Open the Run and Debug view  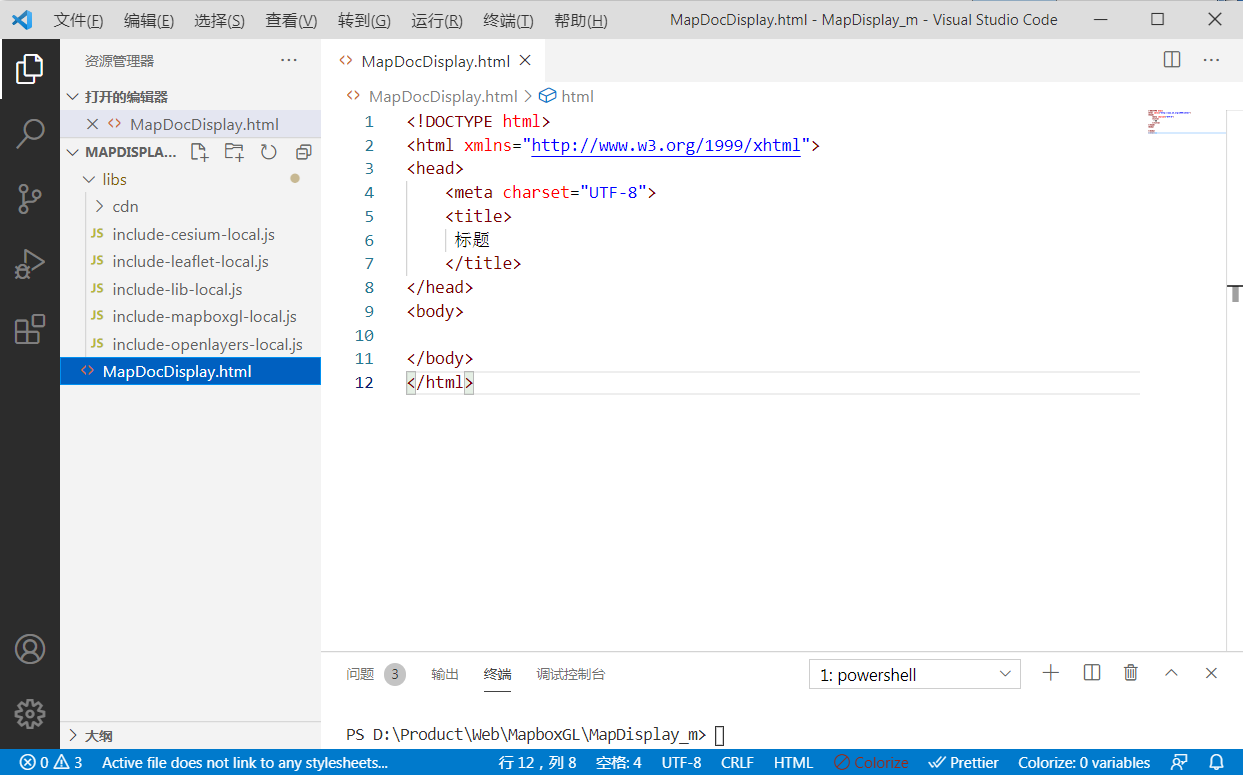(30, 264)
